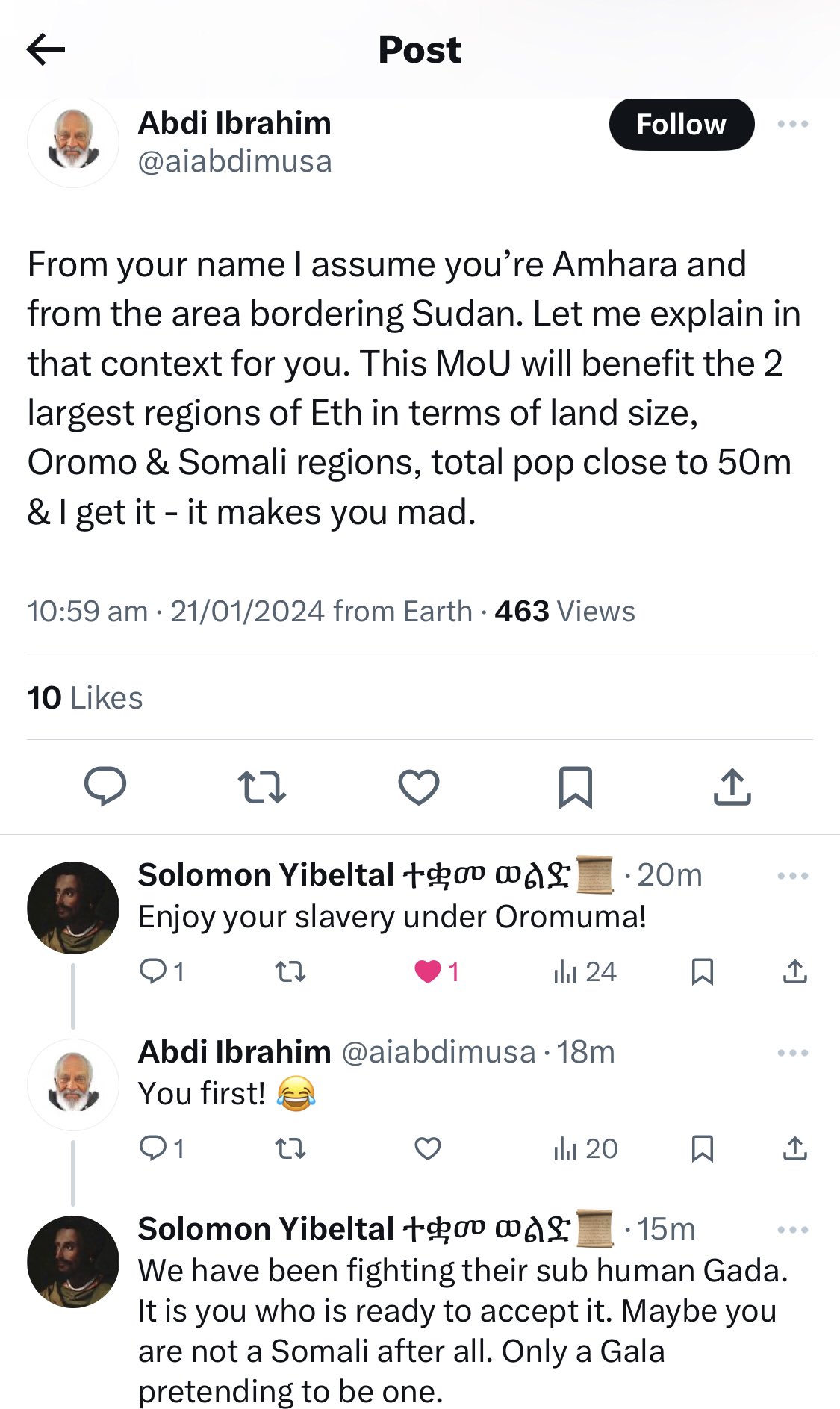The image size is (840, 1409).
Task: Bookmark the main post
Action: [x=576, y=787]
